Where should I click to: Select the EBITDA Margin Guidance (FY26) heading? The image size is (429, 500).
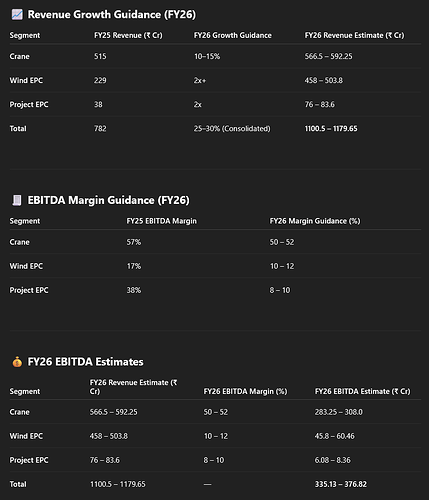point(108,200)
